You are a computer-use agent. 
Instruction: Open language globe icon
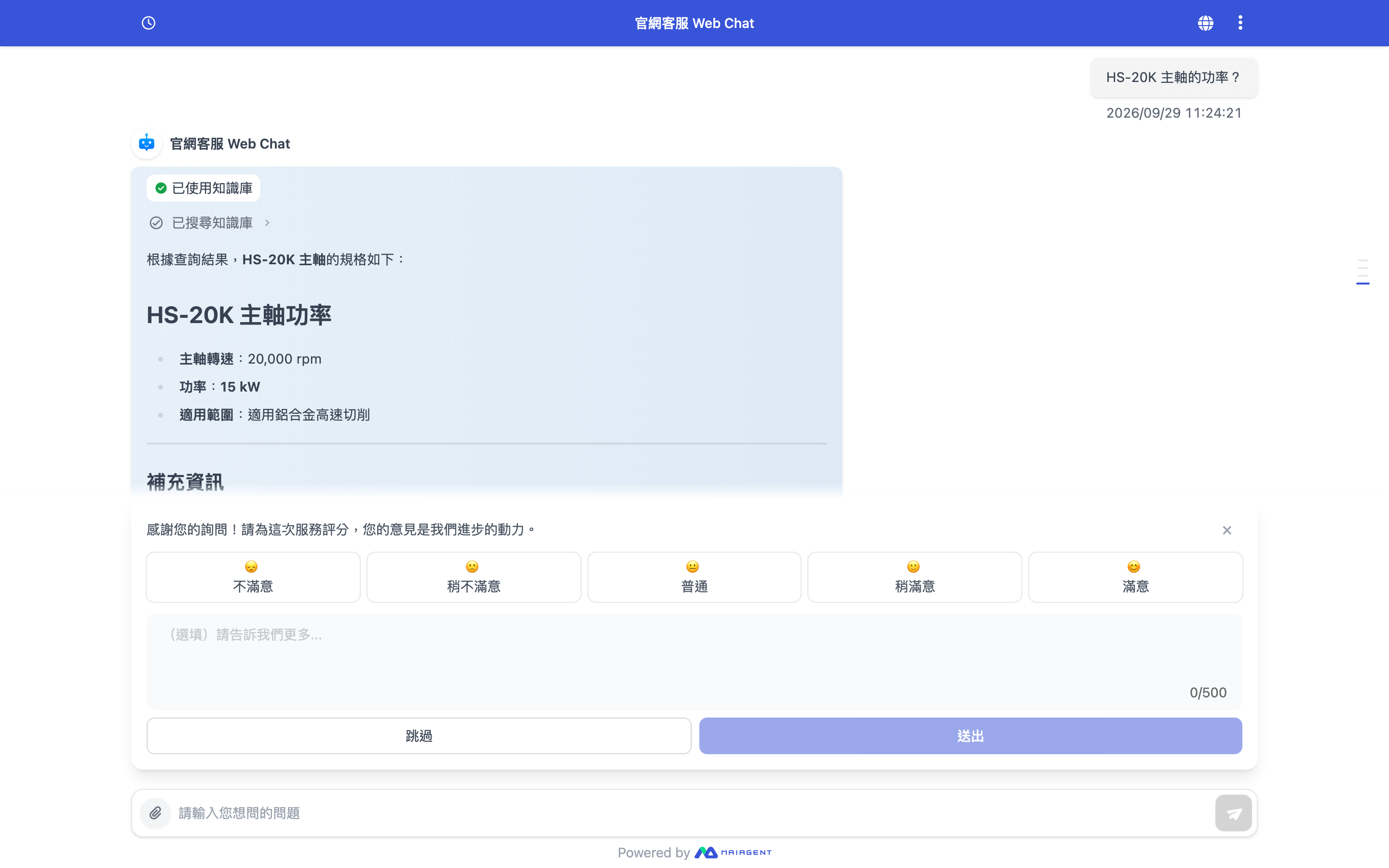pyautogui.click(x=1205, y=23)
